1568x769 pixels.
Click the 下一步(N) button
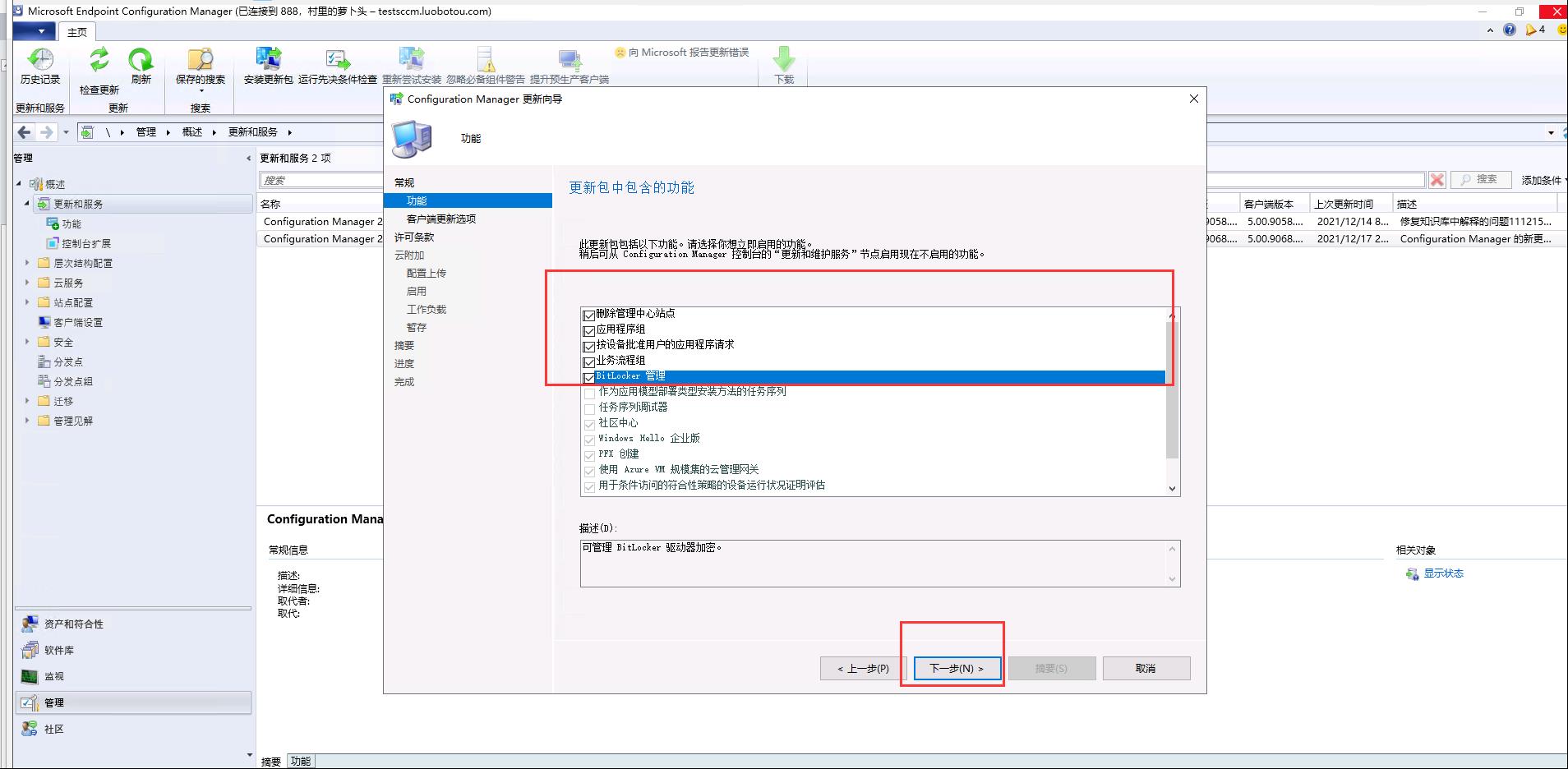[x=956, y=669]
